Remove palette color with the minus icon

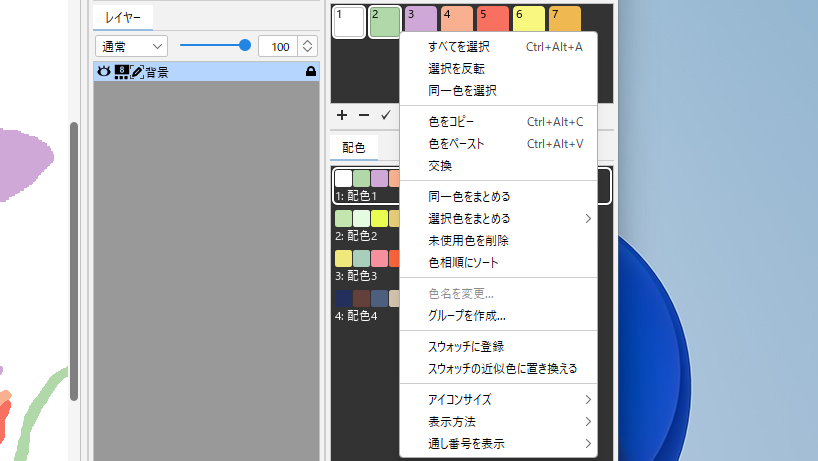pos(363,116)
